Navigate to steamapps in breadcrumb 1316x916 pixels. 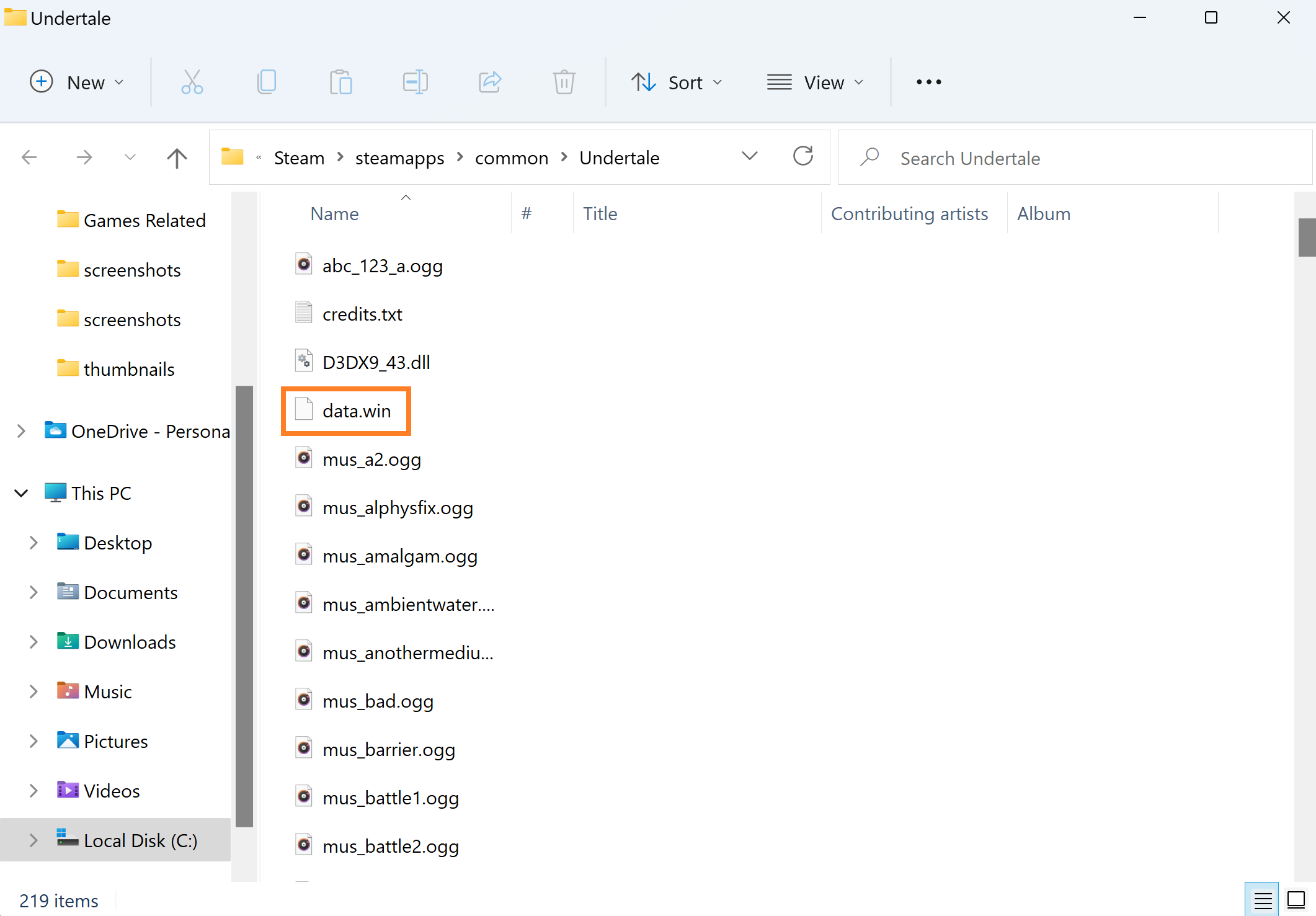click(x=400, y=158)
